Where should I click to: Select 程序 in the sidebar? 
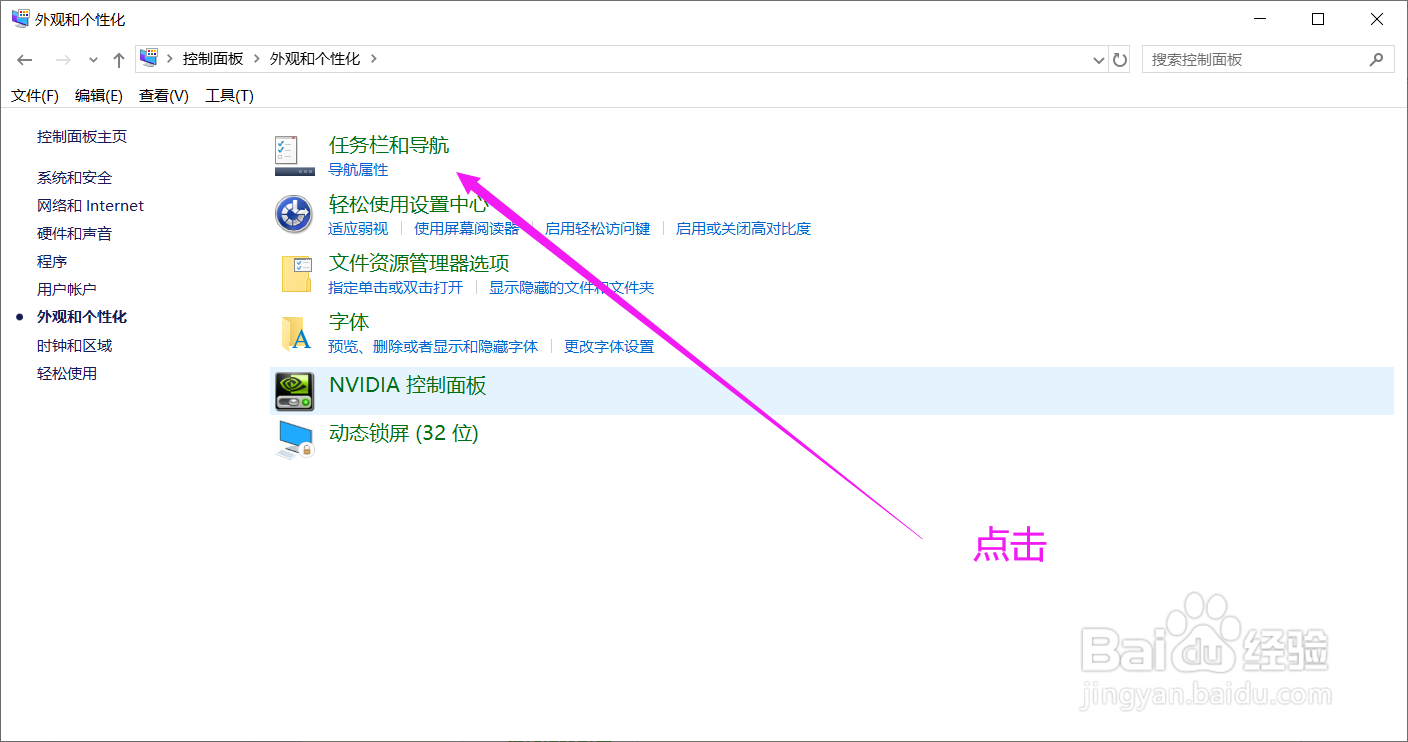[x=52, y=262]
